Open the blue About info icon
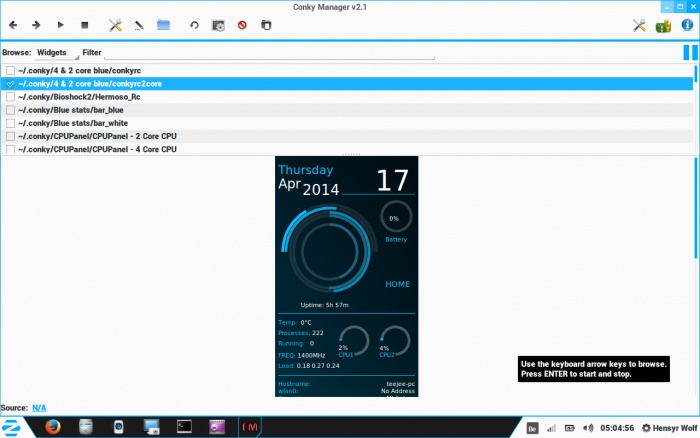700x438 pixels. click(688, 25)
